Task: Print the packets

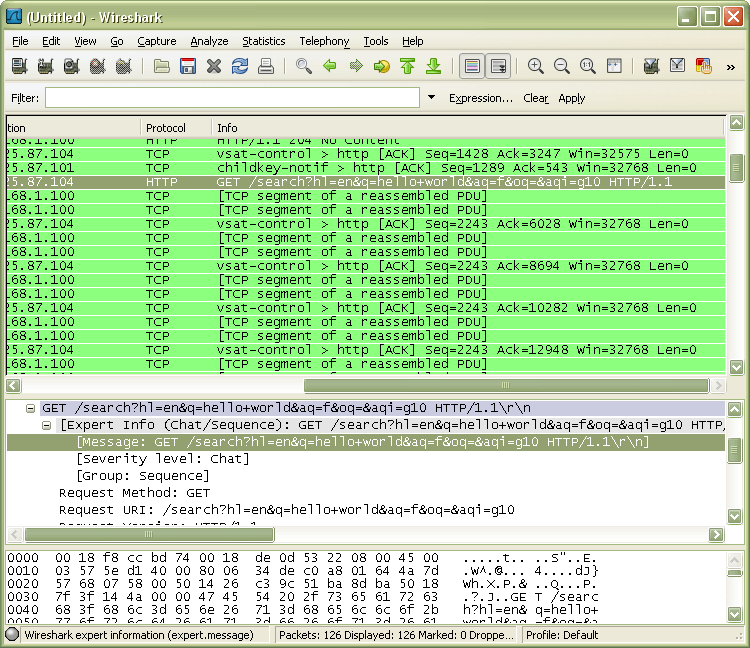Action: click(266, 66)
